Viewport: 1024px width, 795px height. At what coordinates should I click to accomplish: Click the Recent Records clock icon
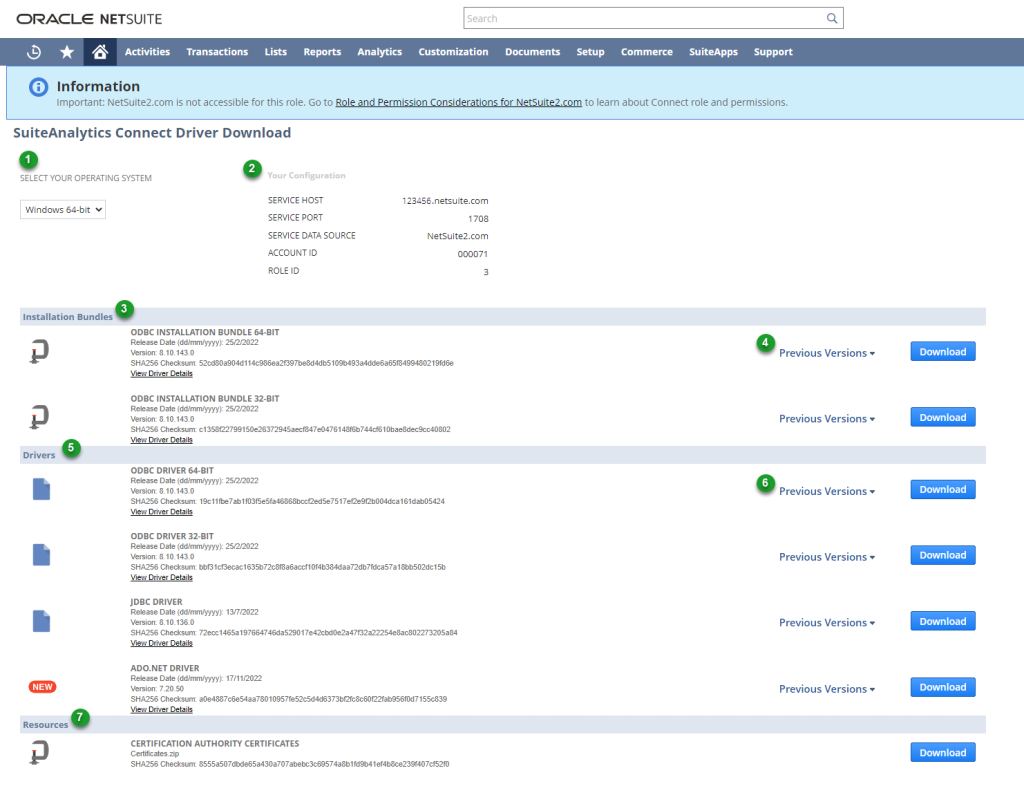[34, 52]
